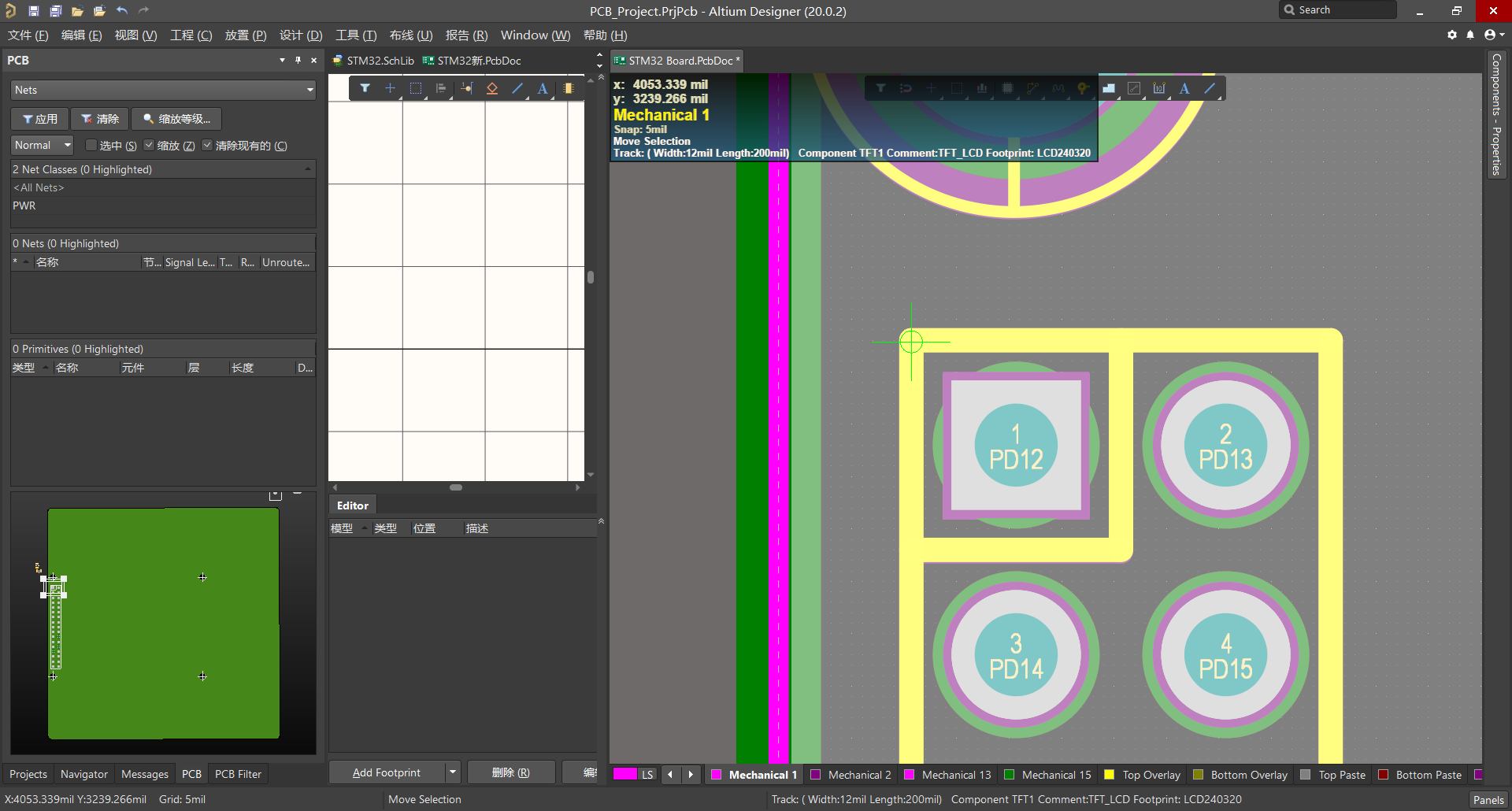1512x811 pixels.
Task: Click the 缩放等级 zoom level button
Action: point(176,119)
